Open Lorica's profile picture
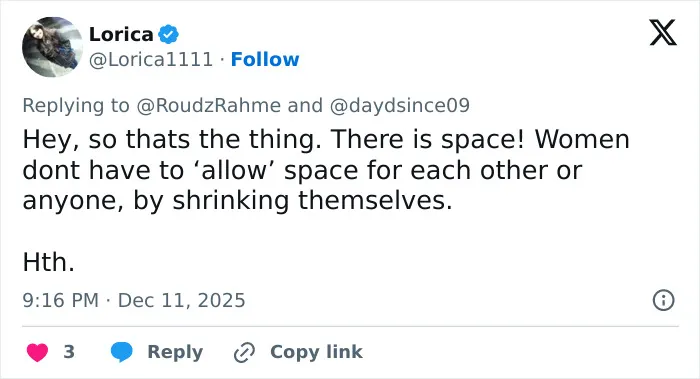The image size is (700, 379). (52, 47)
